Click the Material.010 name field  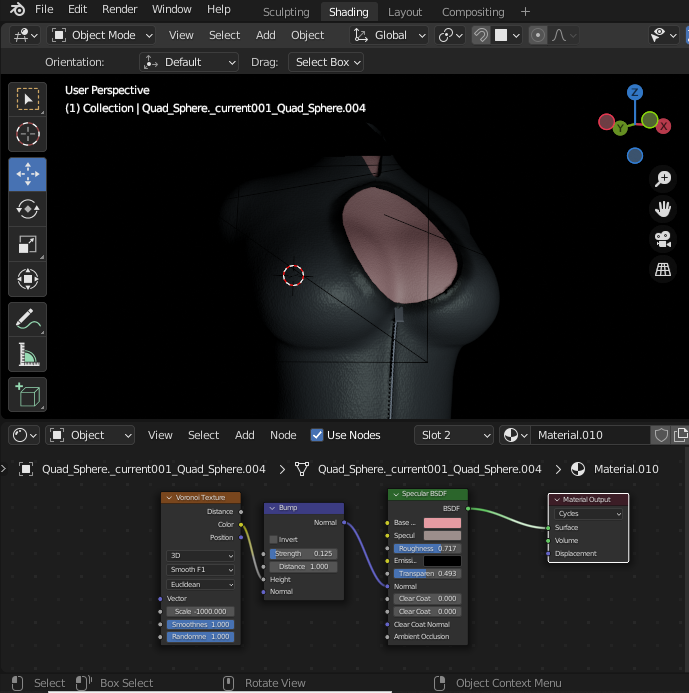click(590, 435)
